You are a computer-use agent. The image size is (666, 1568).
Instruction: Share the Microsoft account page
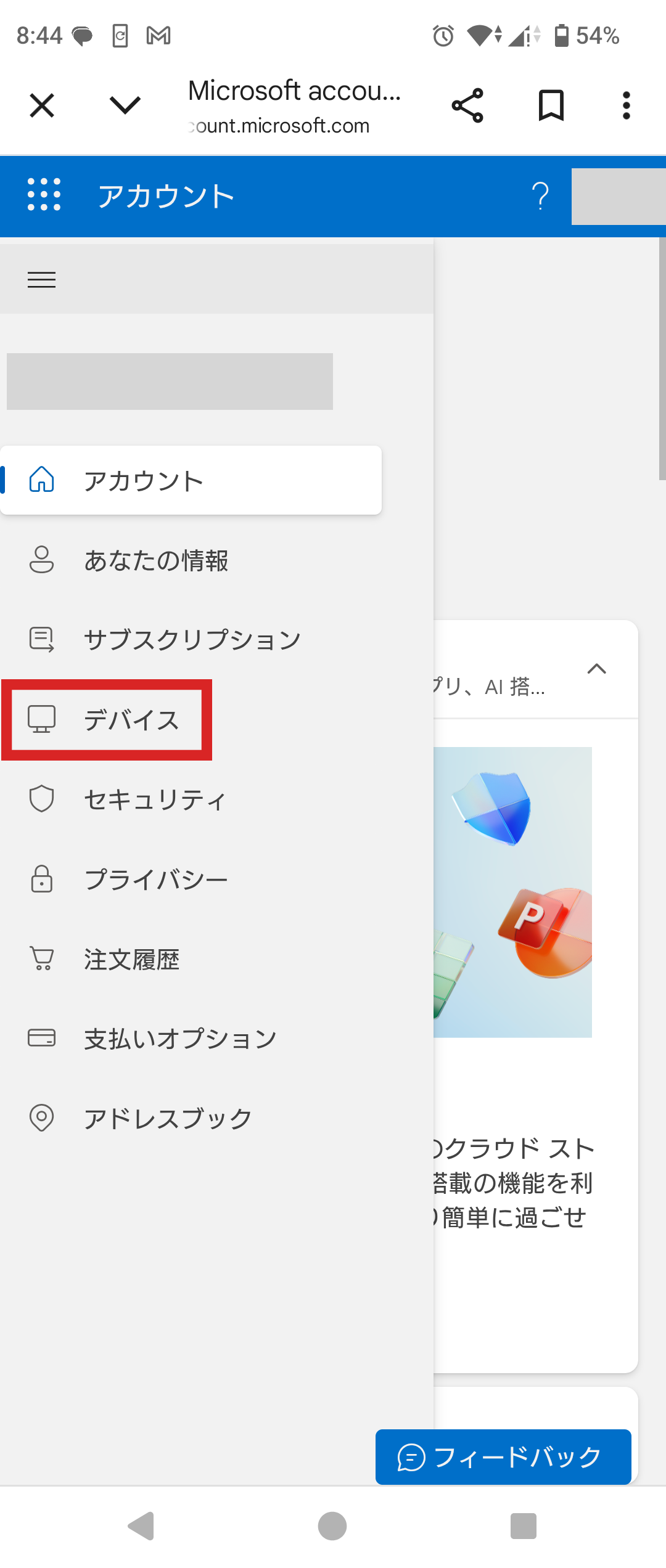tap(467, 105)
